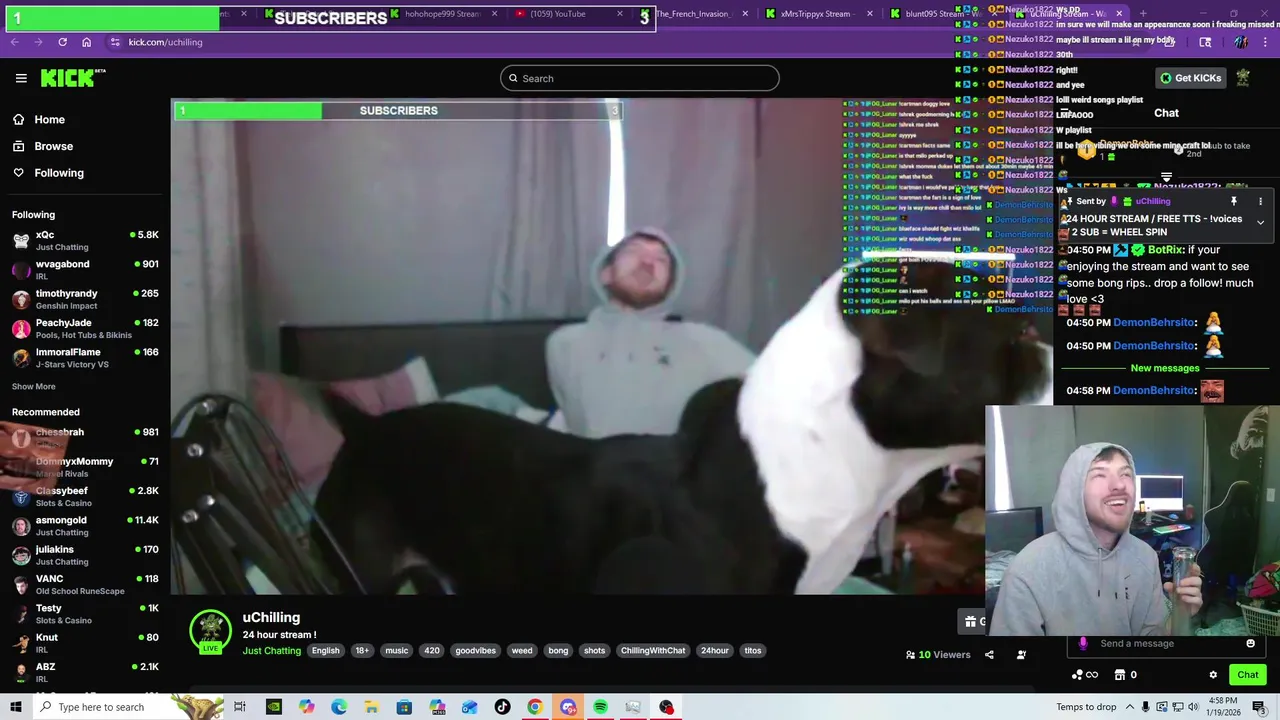Screen dimensions: 1280x720
Task: Click DemonBehrsito username at 04:58 PM
Action: click(x=1155, y=391)
